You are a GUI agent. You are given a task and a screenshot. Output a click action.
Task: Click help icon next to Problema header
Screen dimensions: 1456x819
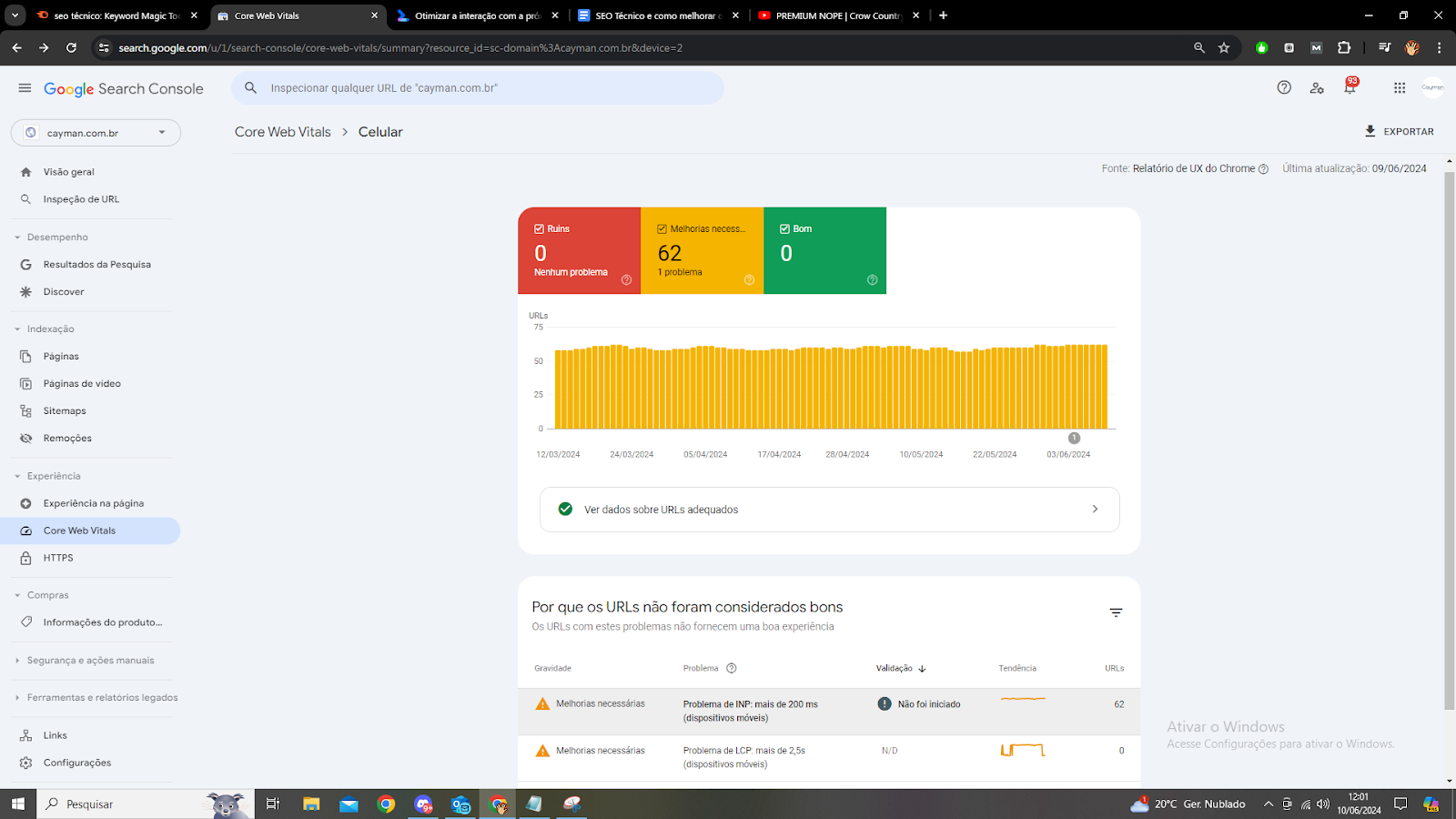click(732, 668)
